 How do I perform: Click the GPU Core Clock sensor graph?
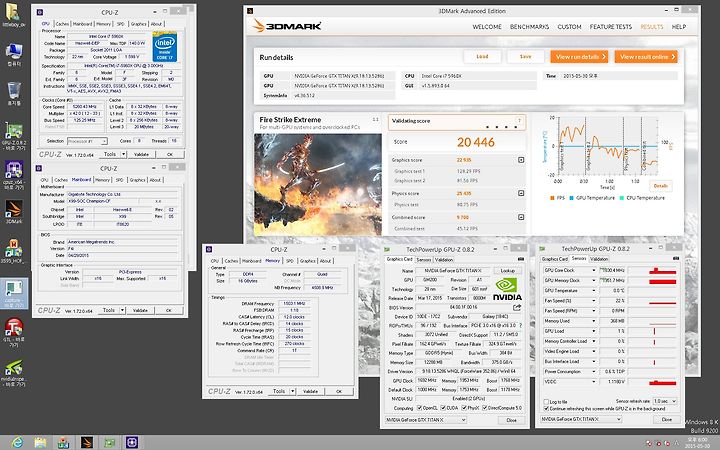(x=652, y=270)
